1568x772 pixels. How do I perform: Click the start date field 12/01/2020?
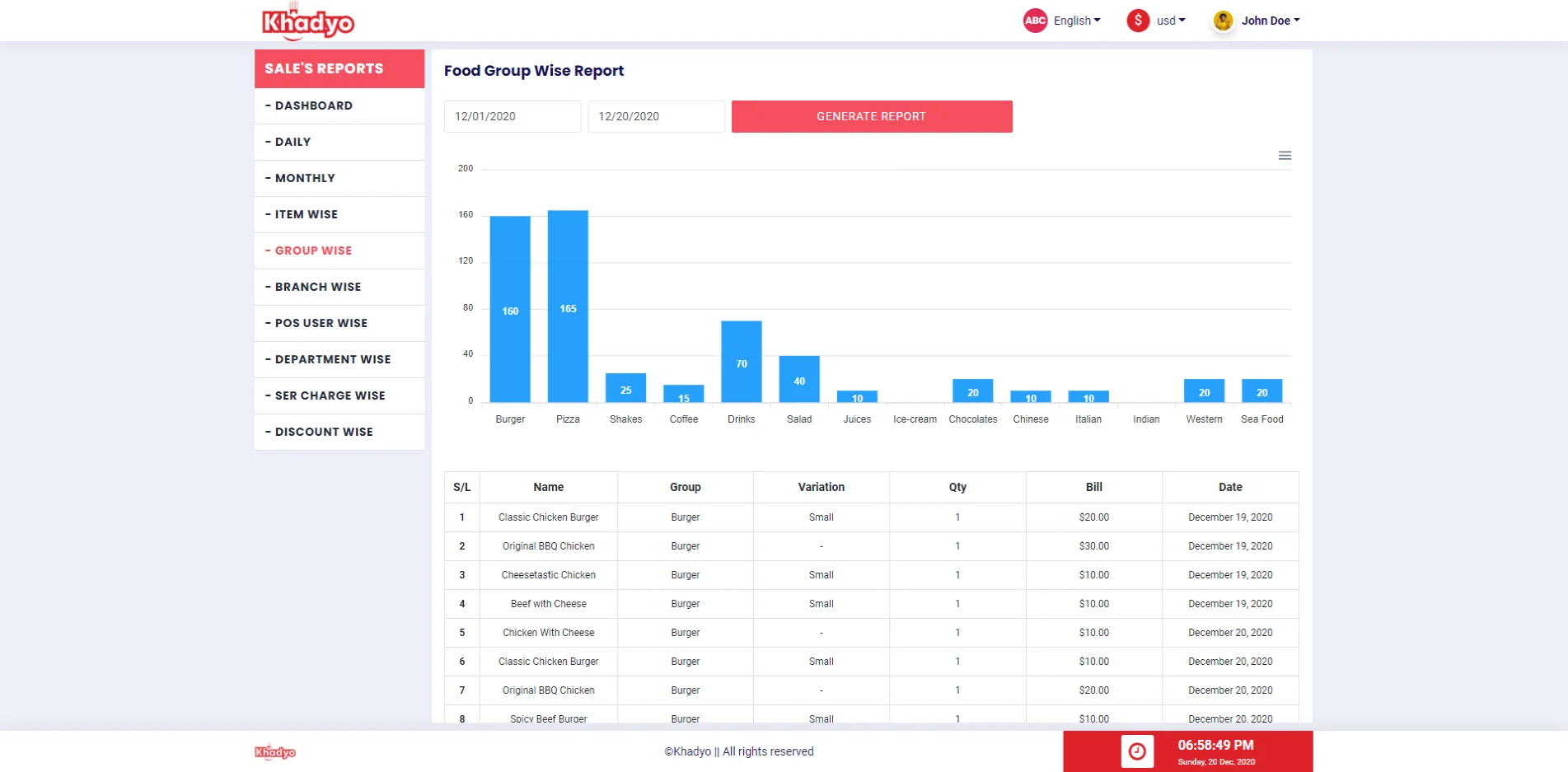513,116
